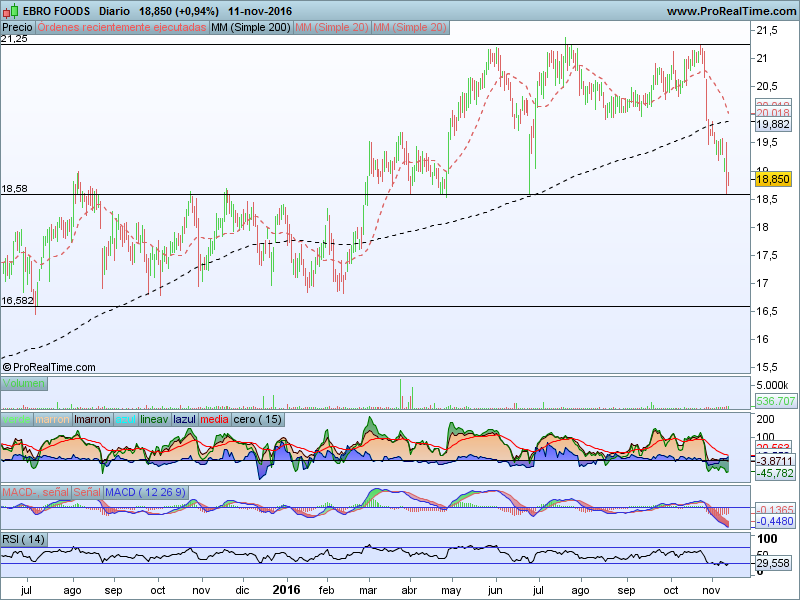Select the Precio panel label
The height and width of the screenshot is (600, 800).
tap(17, 27)
